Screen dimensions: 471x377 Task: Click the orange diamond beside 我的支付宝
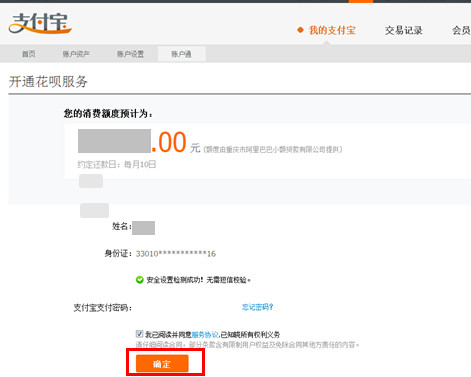[x=300, y=30]
